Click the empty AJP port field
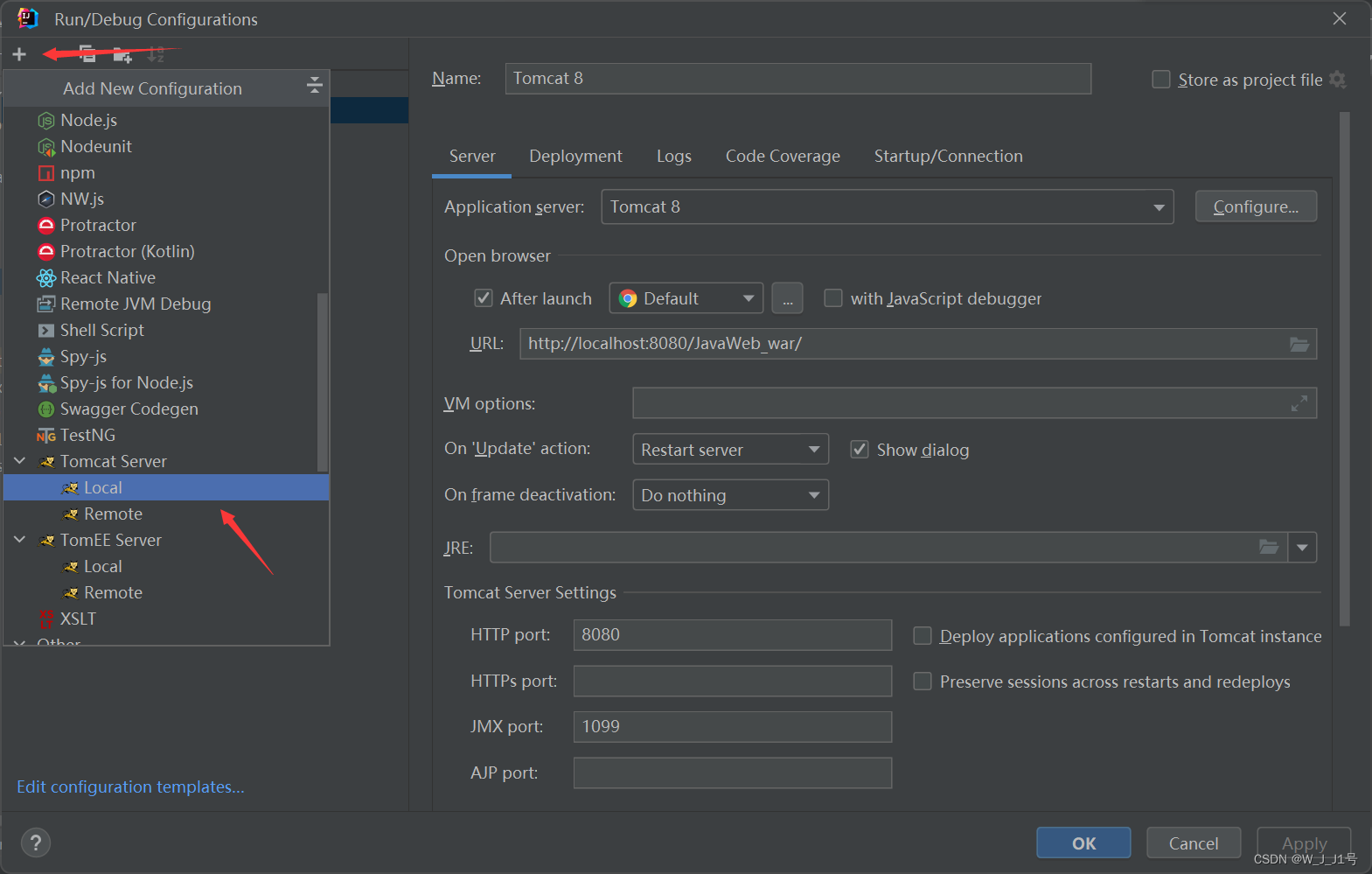 (733, 773)
